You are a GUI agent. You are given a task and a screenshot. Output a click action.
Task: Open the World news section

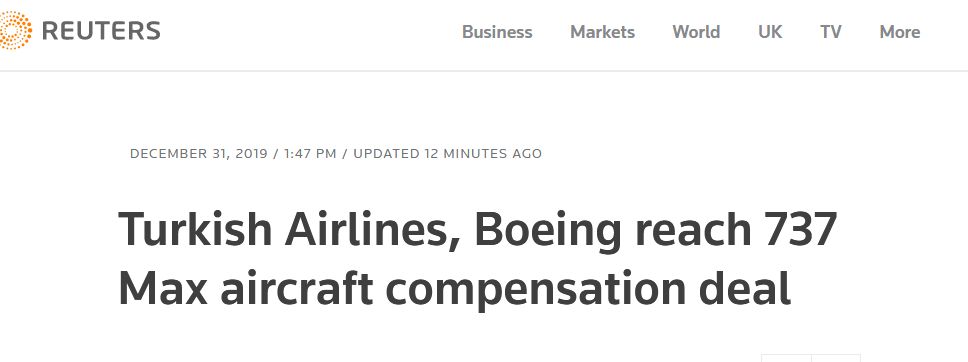tap(696, 32)
